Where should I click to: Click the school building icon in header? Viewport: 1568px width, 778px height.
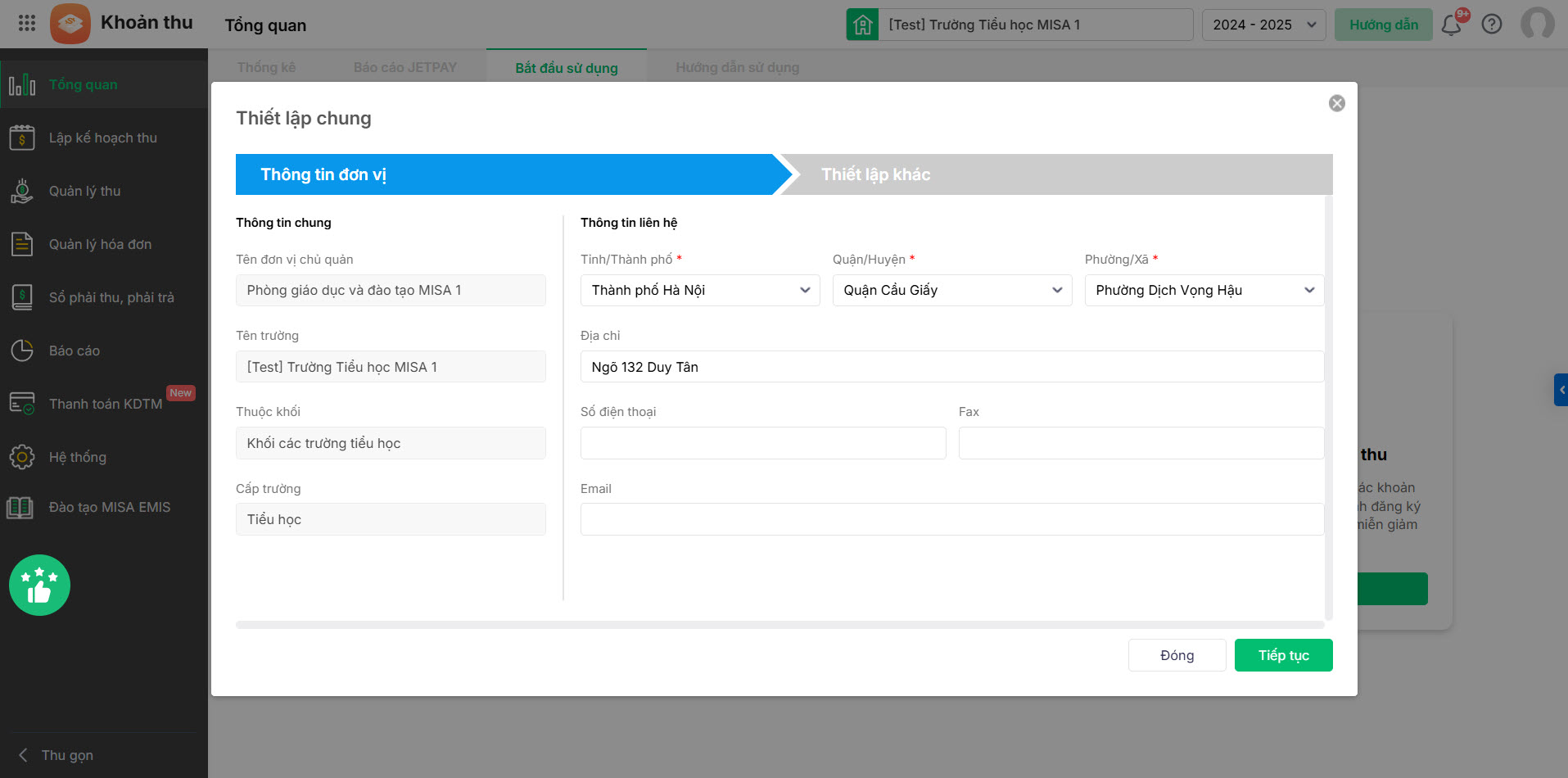click(862, 25)
